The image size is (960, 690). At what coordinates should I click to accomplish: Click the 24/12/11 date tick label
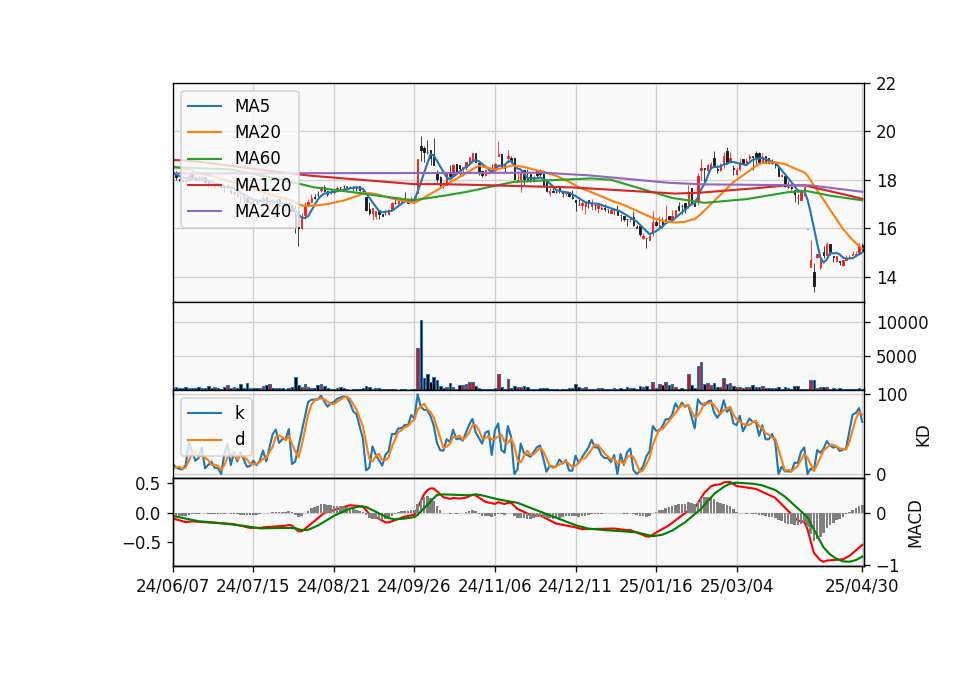[575, 586]
